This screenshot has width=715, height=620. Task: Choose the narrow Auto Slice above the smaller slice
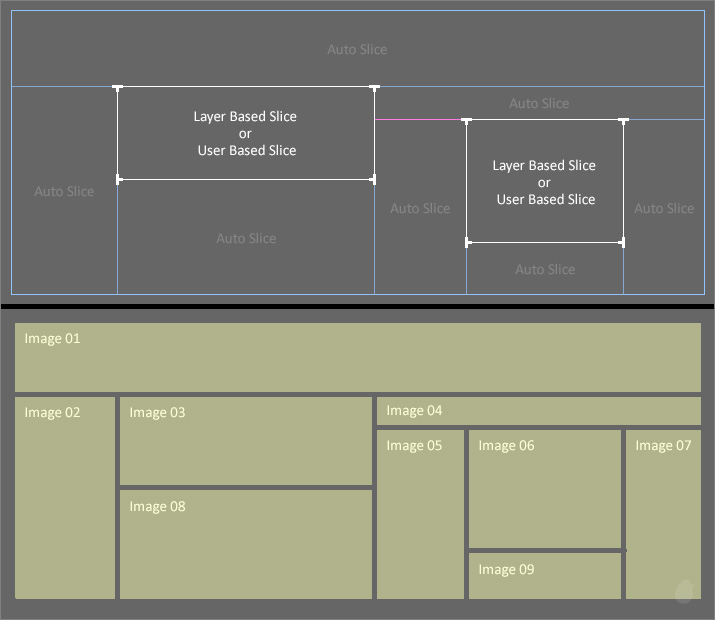[538, 104]
